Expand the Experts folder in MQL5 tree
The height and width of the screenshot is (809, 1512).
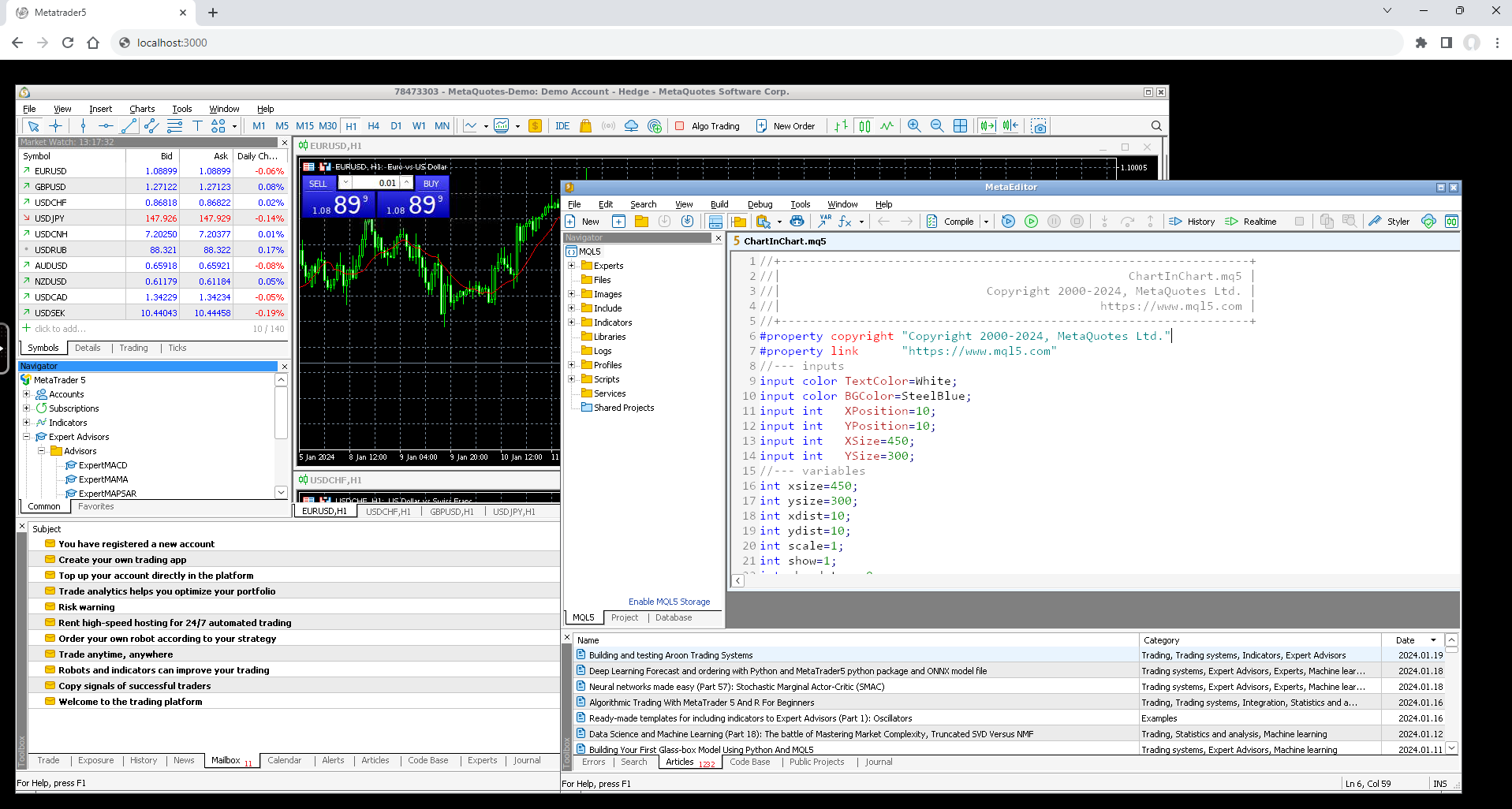[572, 266]
